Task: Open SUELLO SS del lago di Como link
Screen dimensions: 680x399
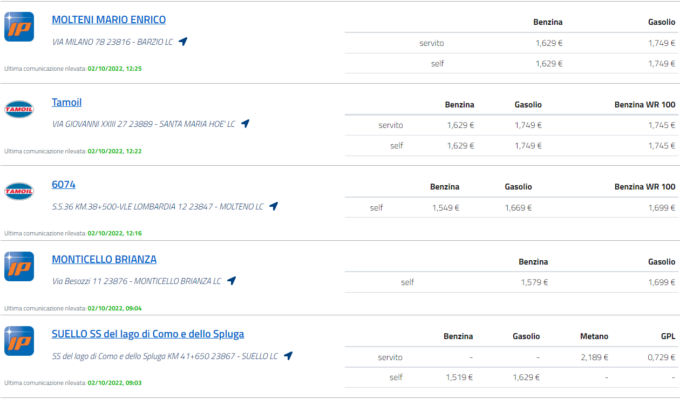Action: pos(147,334)
